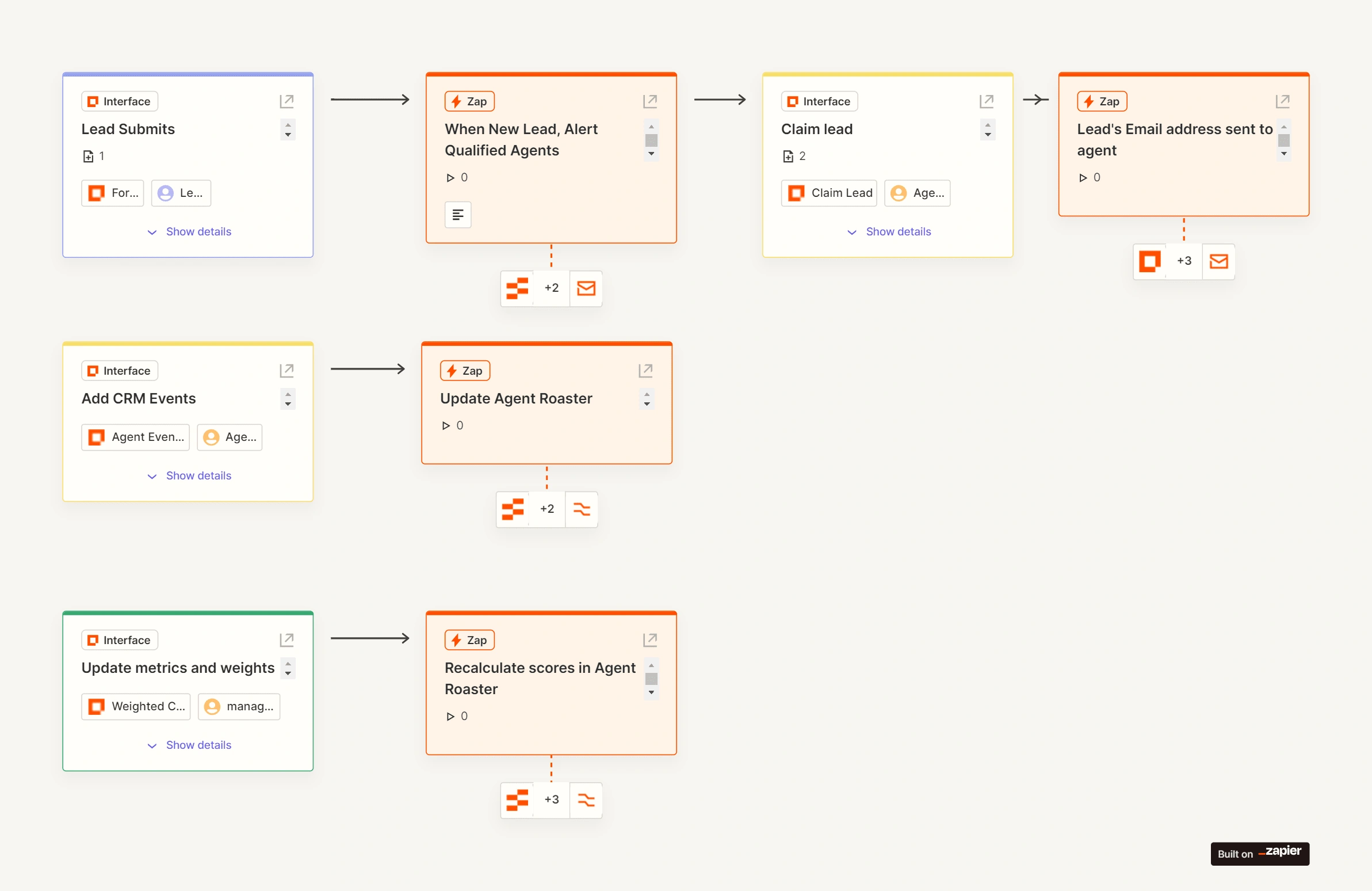1372x891 pixels.
Task: Open Lead Submits interface in new window
Action: [286, 101]
